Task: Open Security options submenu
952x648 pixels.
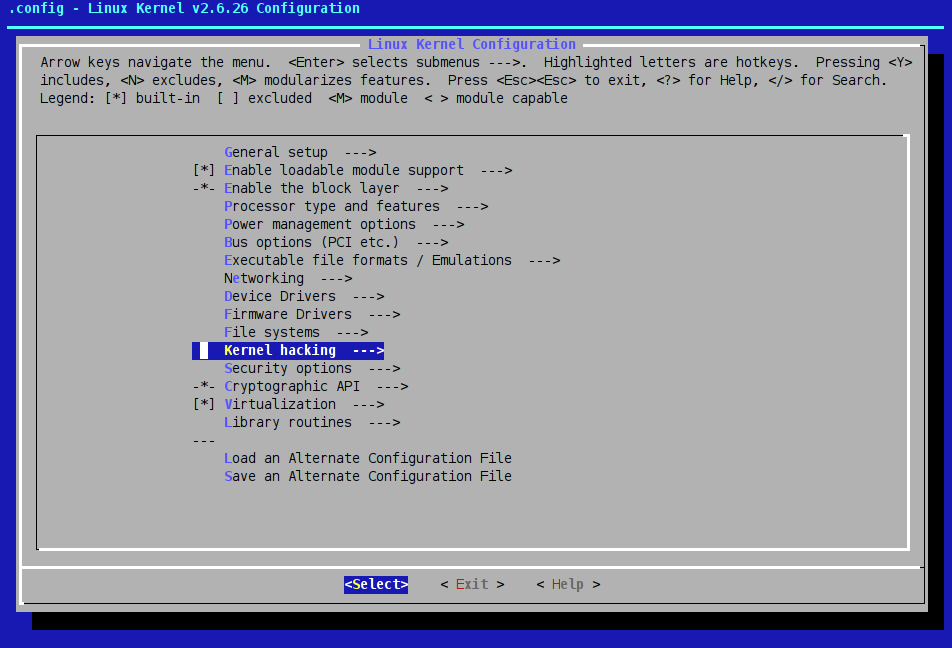Action: click(x=312, y=369)
